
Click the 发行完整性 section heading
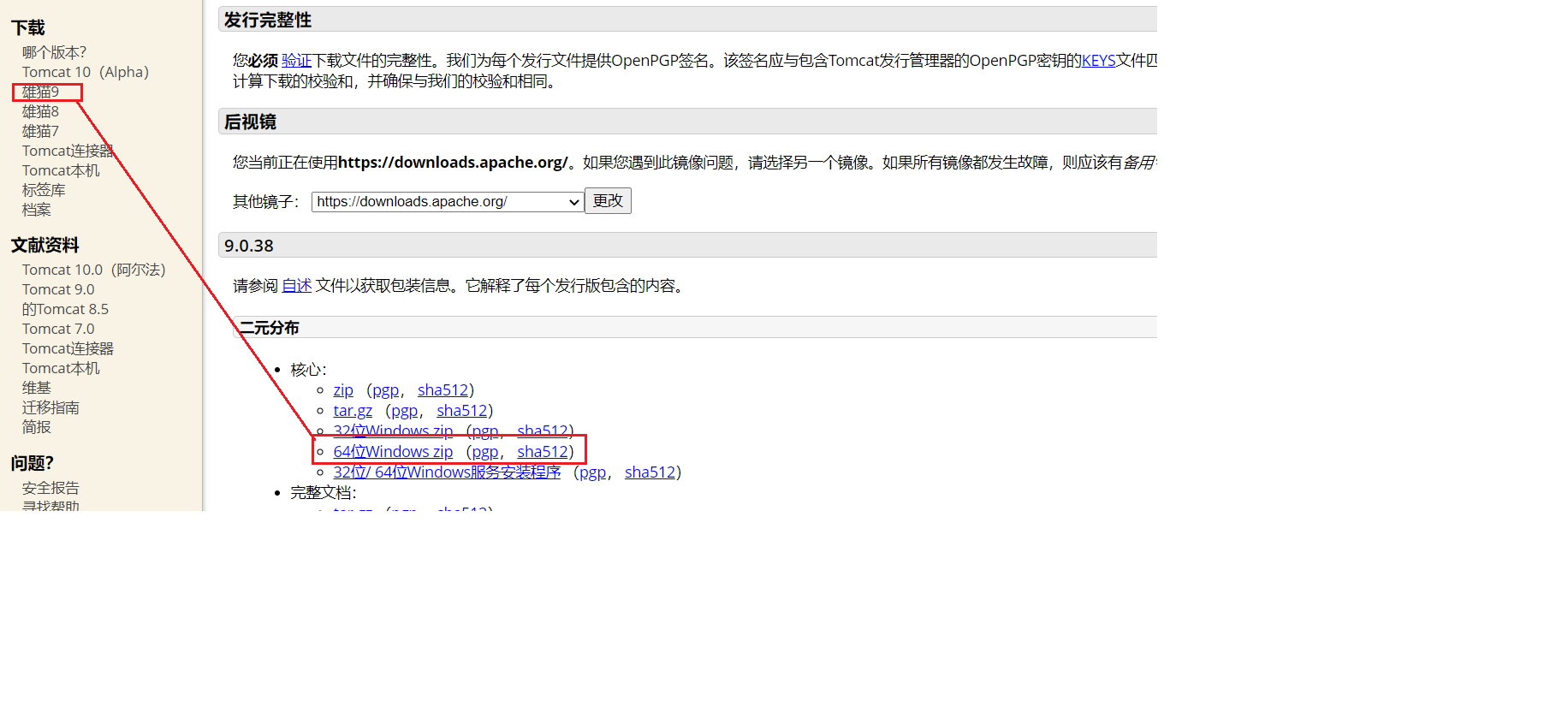(x=268, y=20)
